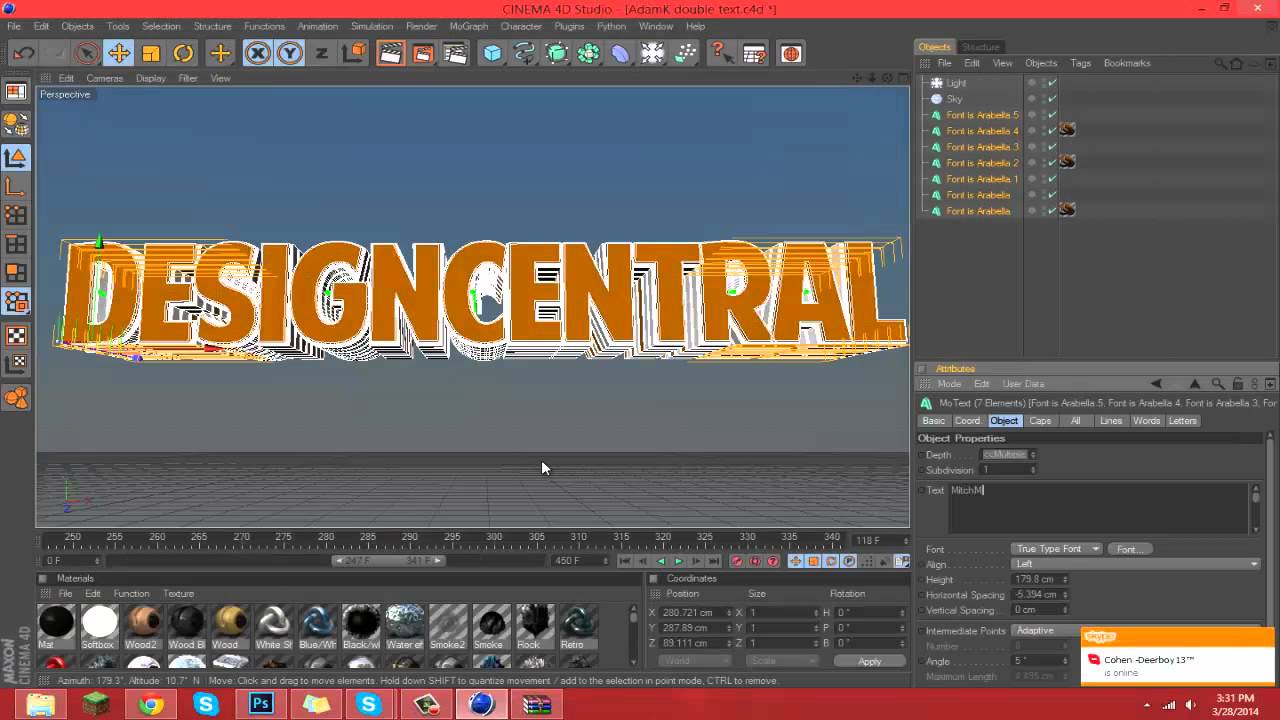Select the Live Selection tool
This screenshot has height=720, width=1280.
coord(87,53)
